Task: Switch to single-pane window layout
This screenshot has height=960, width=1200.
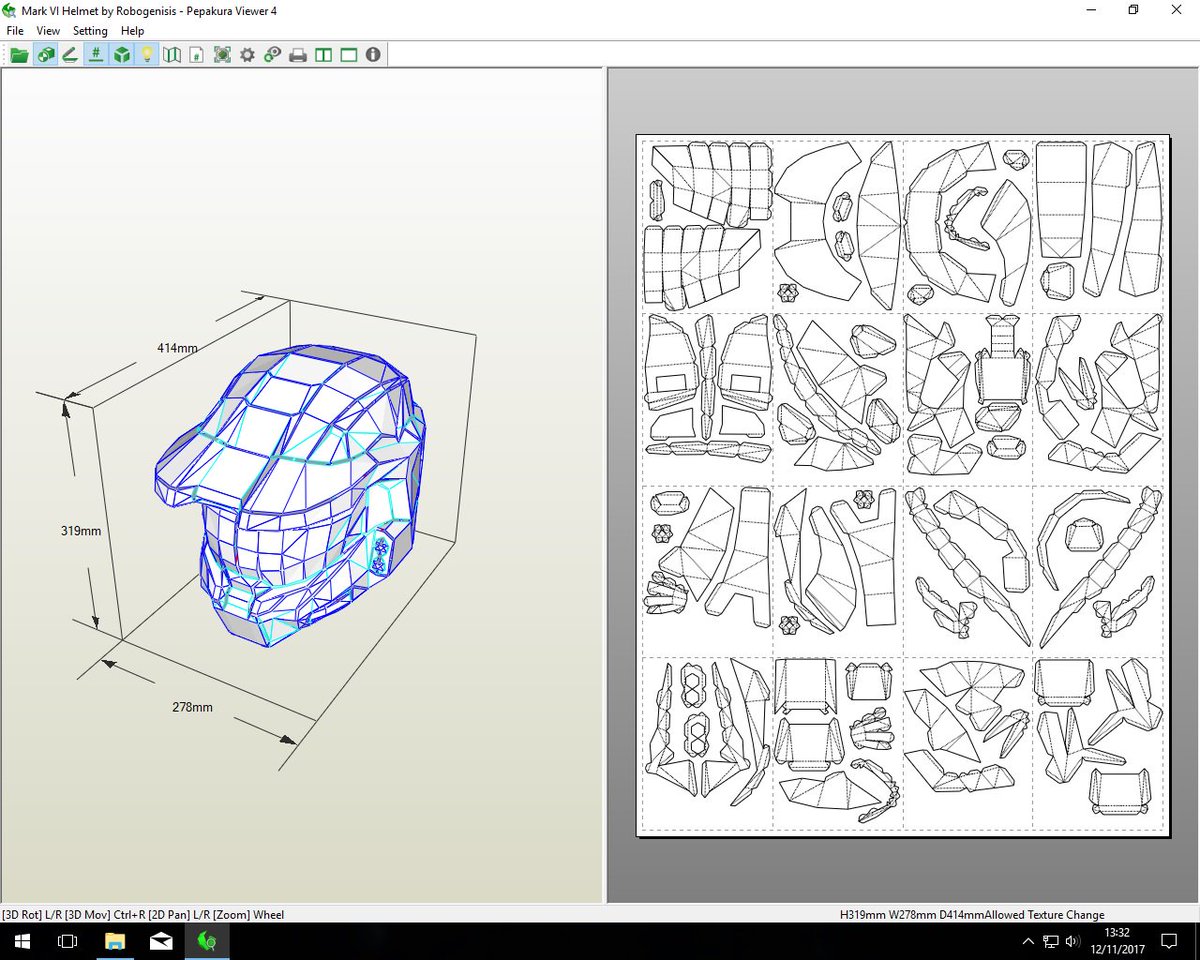Action: [348, 55]
